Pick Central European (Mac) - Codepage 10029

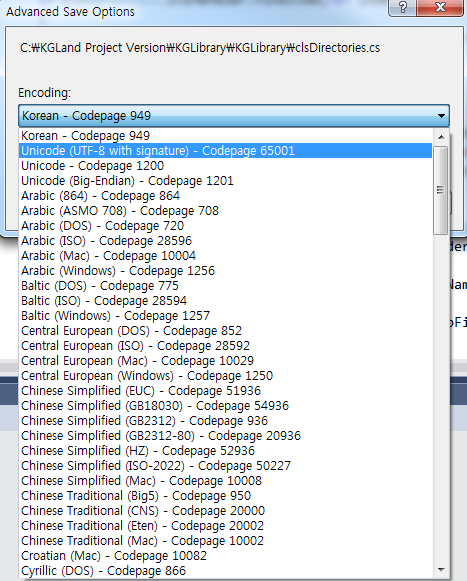point(225,361)
